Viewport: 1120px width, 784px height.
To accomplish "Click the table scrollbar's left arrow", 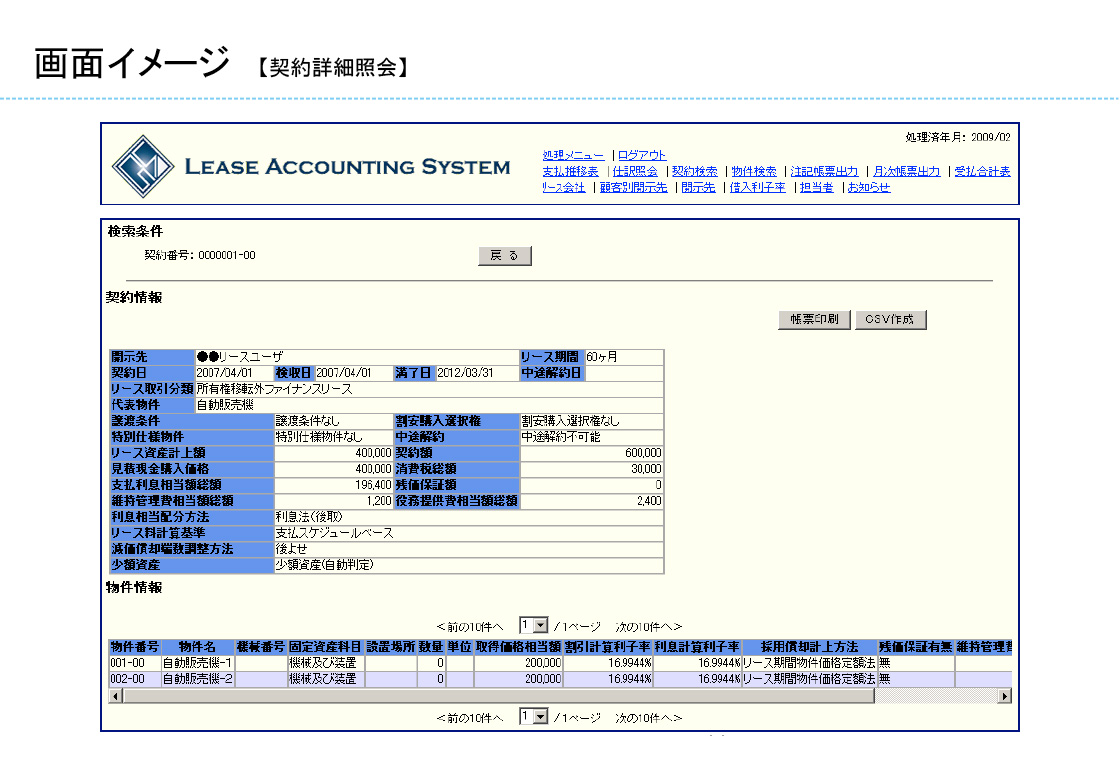I will tap(116, 696).
